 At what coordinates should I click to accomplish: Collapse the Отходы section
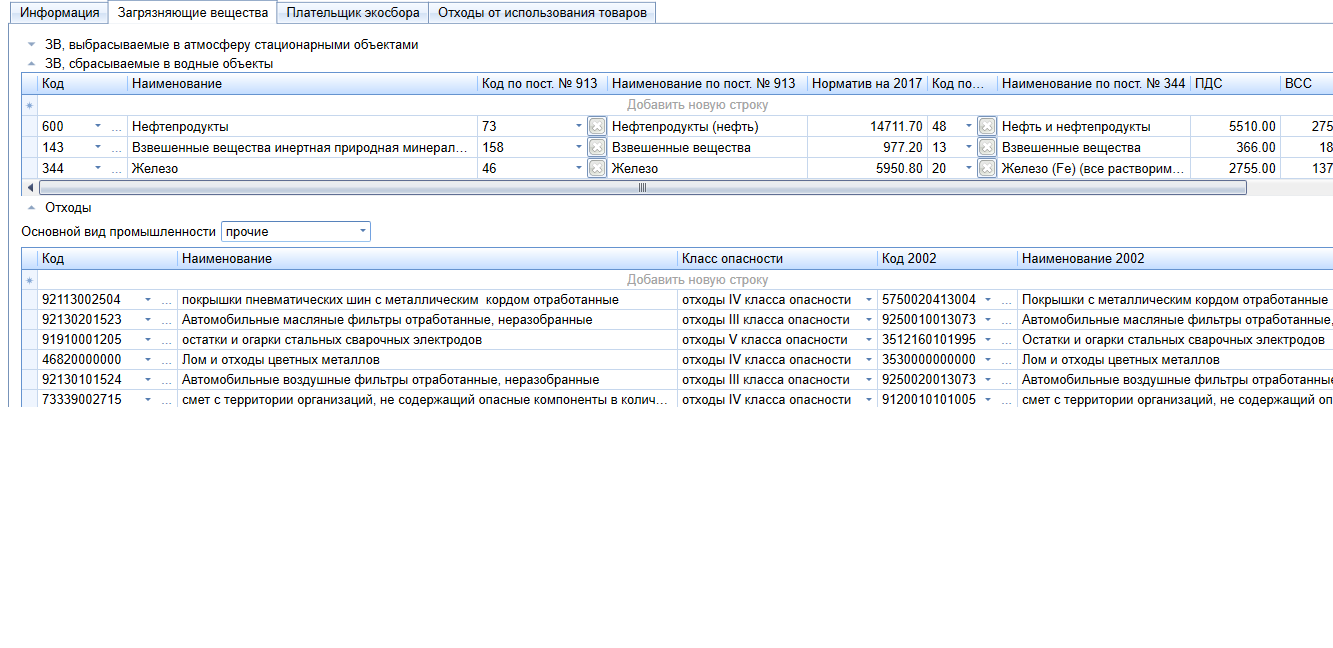[x=30, y=208]
